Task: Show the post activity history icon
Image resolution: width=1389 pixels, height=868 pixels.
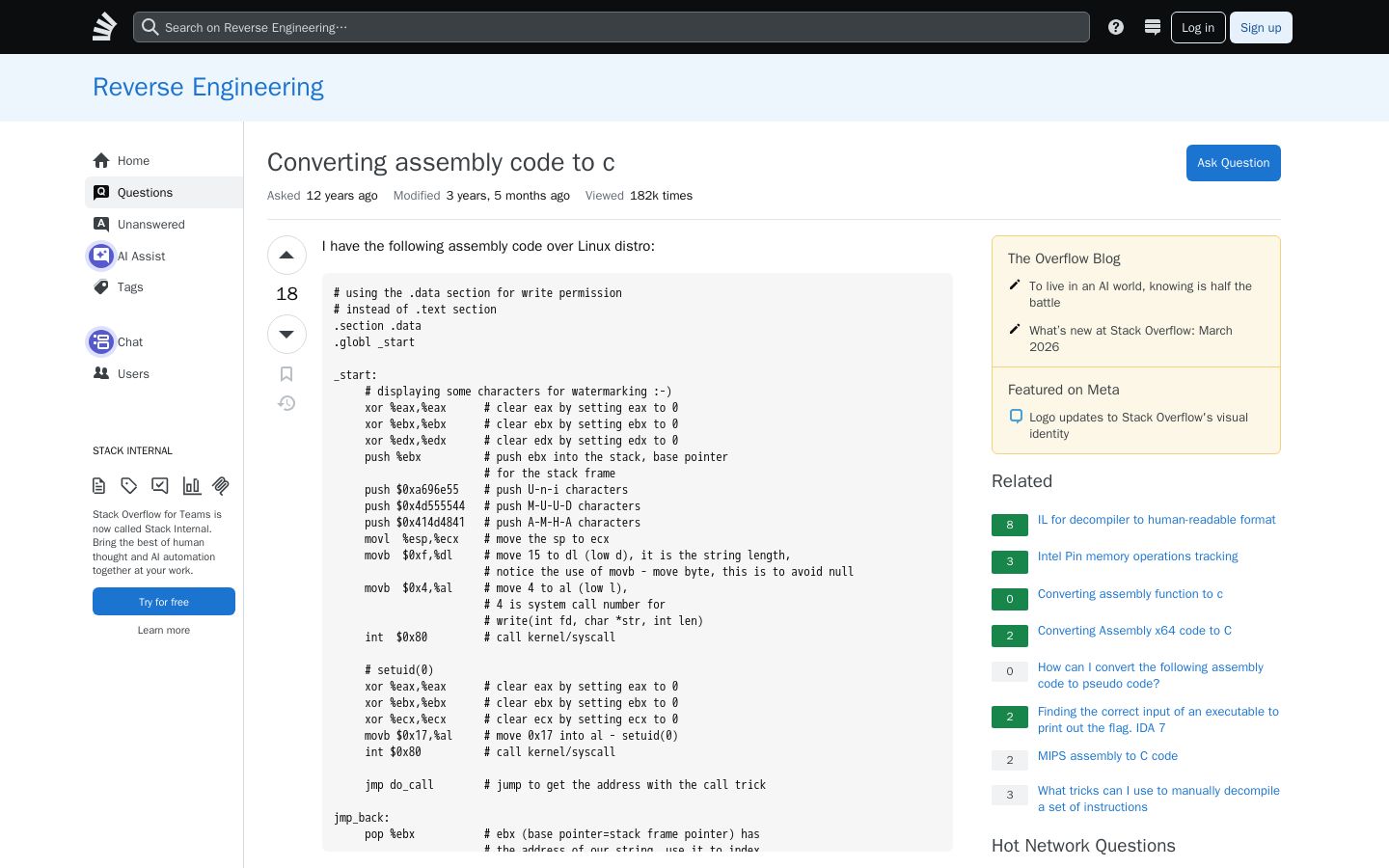Action: [x=286, y=403]
